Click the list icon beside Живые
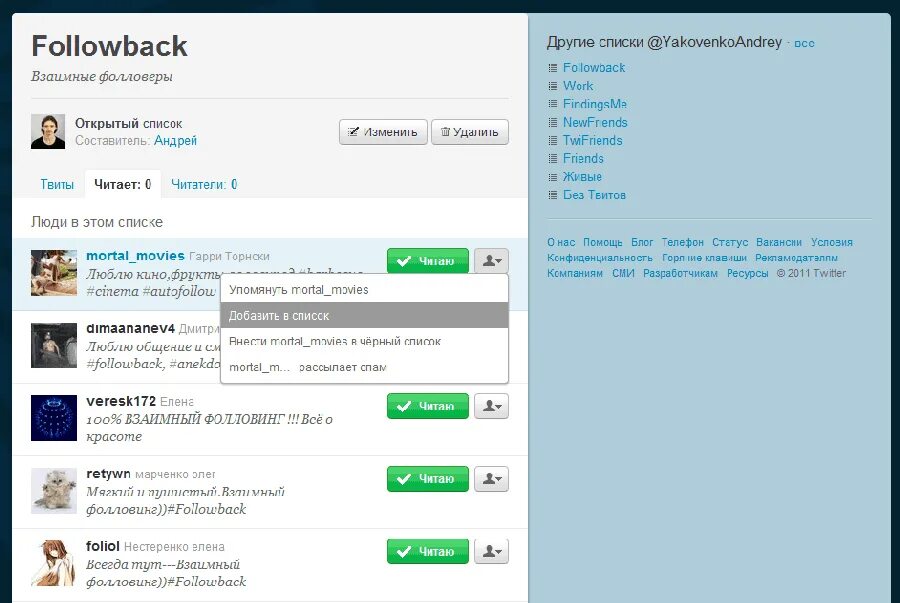 [553, 177]
